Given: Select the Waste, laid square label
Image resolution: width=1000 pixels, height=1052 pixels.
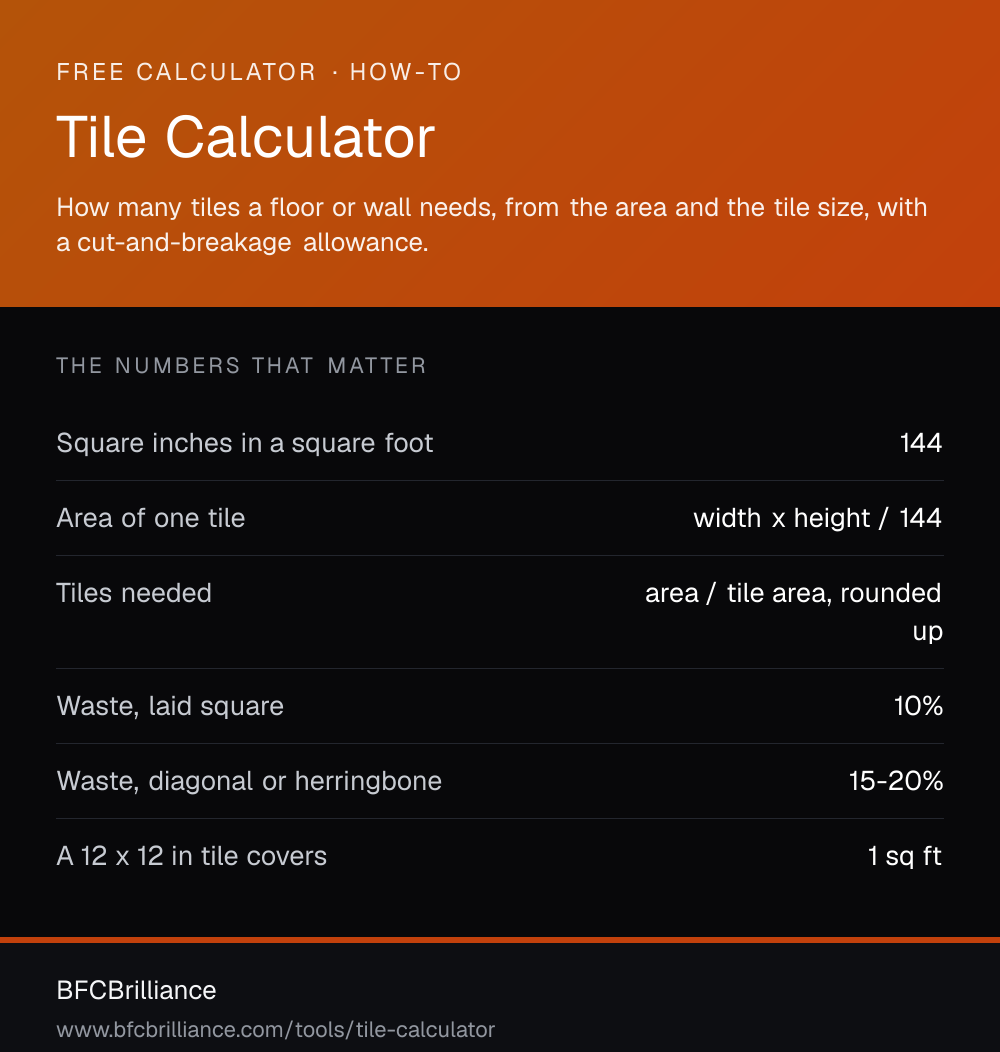Looking at the screenshot, I should tap(170, 706).
